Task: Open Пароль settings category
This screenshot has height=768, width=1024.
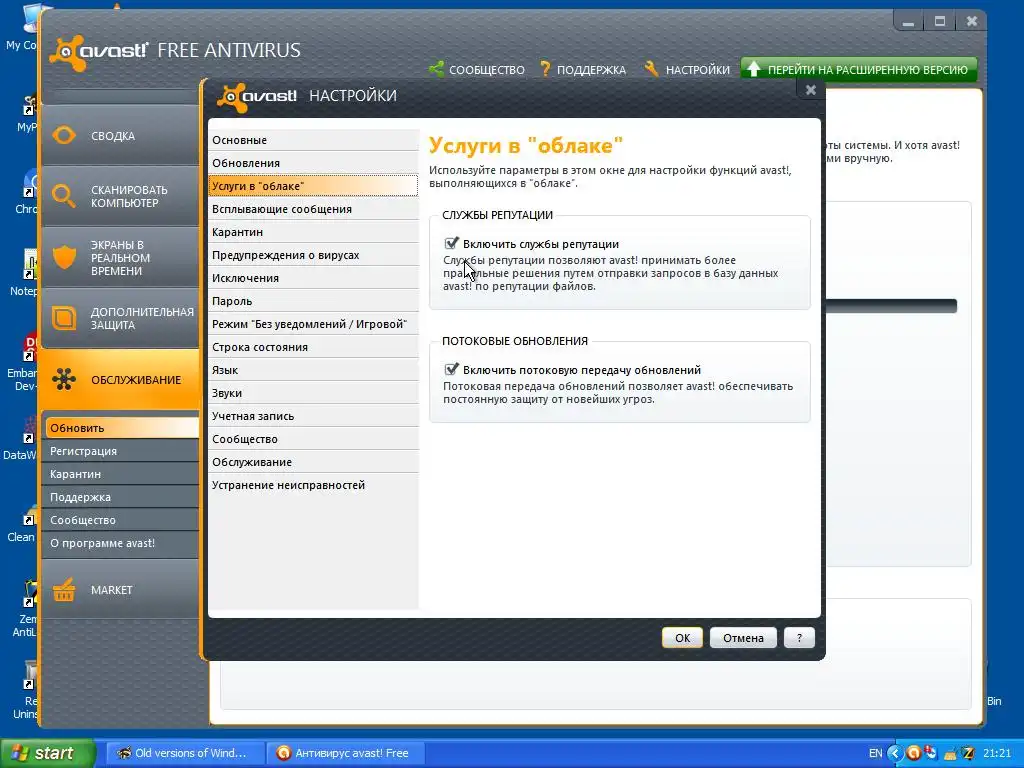Action: tap(313, 300)
